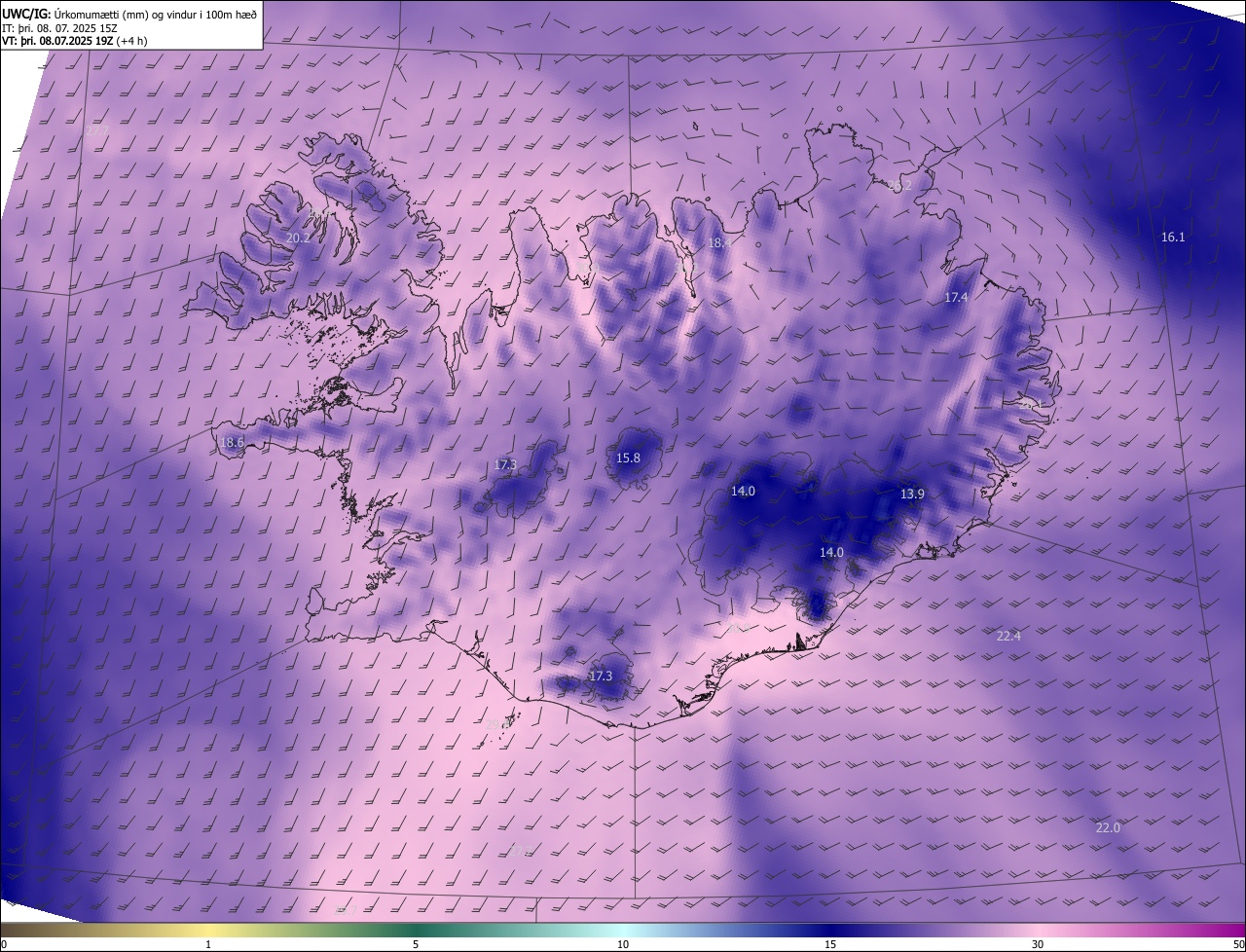This screenshot has width=1246, height=952.
Task: Click the 20.2 value in the Westfjords
Action: point(298,238)
